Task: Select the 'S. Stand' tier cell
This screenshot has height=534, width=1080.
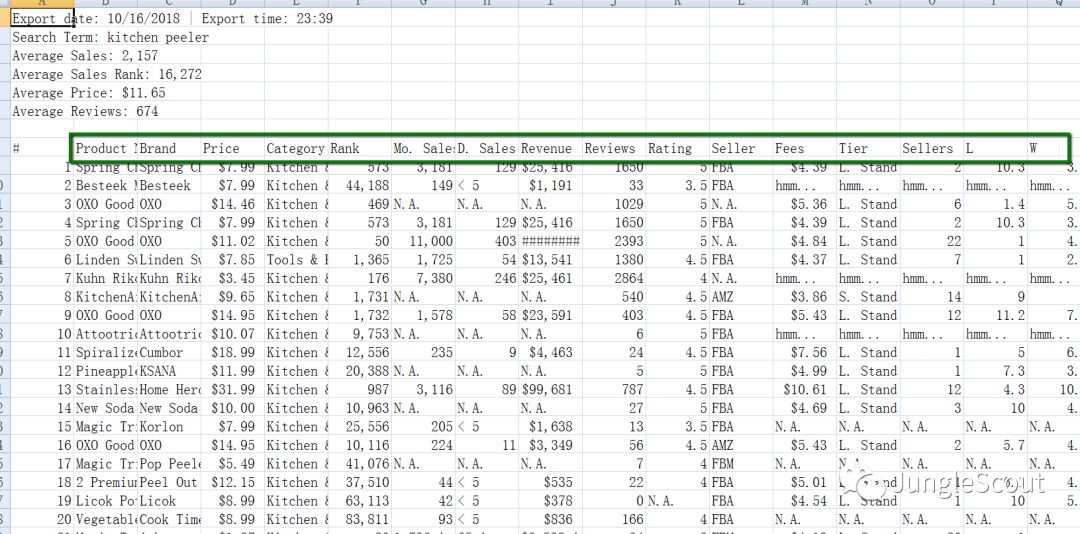Action: (x=868, y=297)
